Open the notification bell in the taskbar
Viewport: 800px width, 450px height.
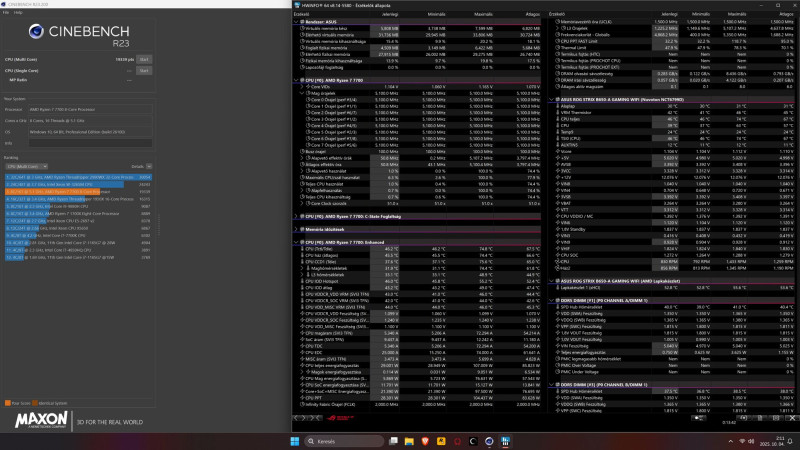pos(790,441)
